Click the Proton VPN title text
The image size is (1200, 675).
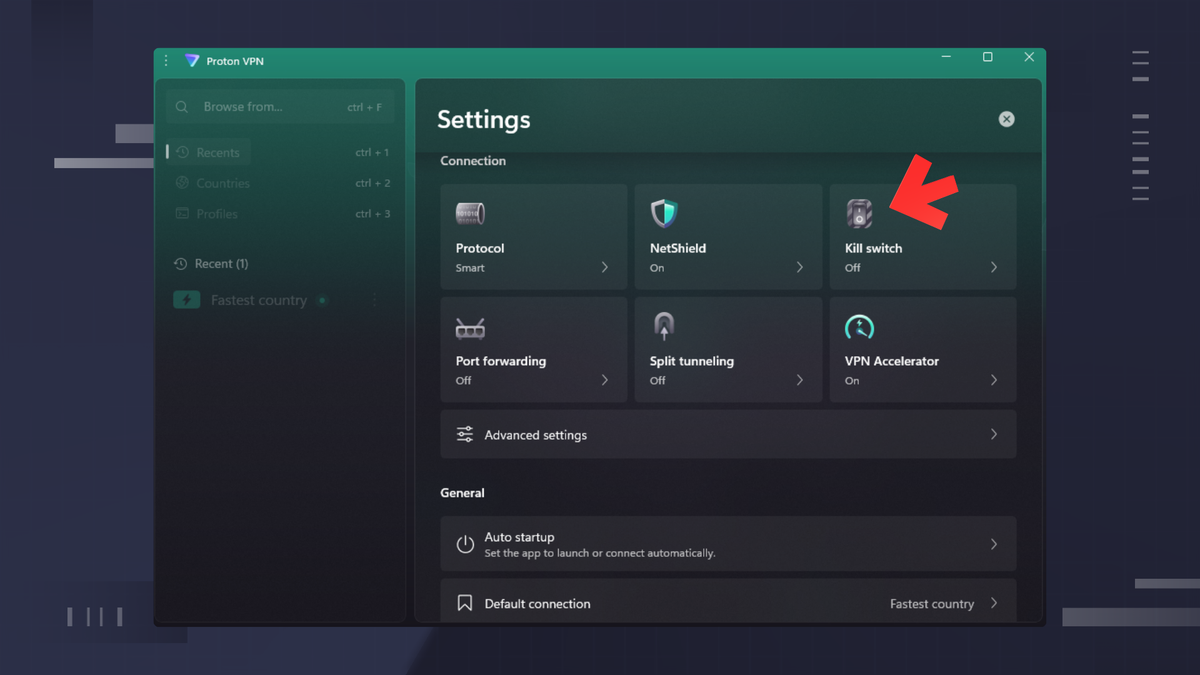coord(235,61)
